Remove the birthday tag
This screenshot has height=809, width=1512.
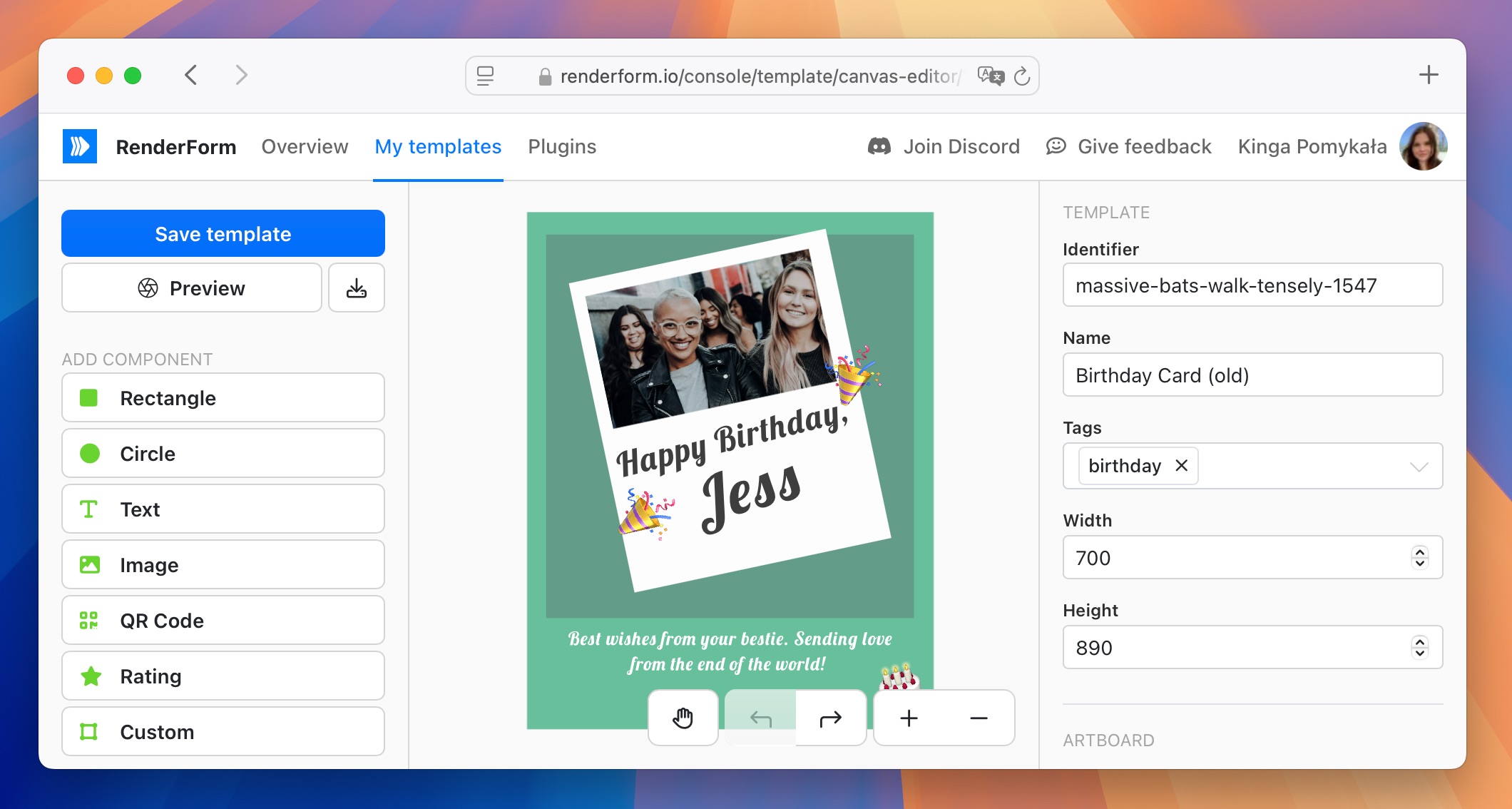(1182, 465)
